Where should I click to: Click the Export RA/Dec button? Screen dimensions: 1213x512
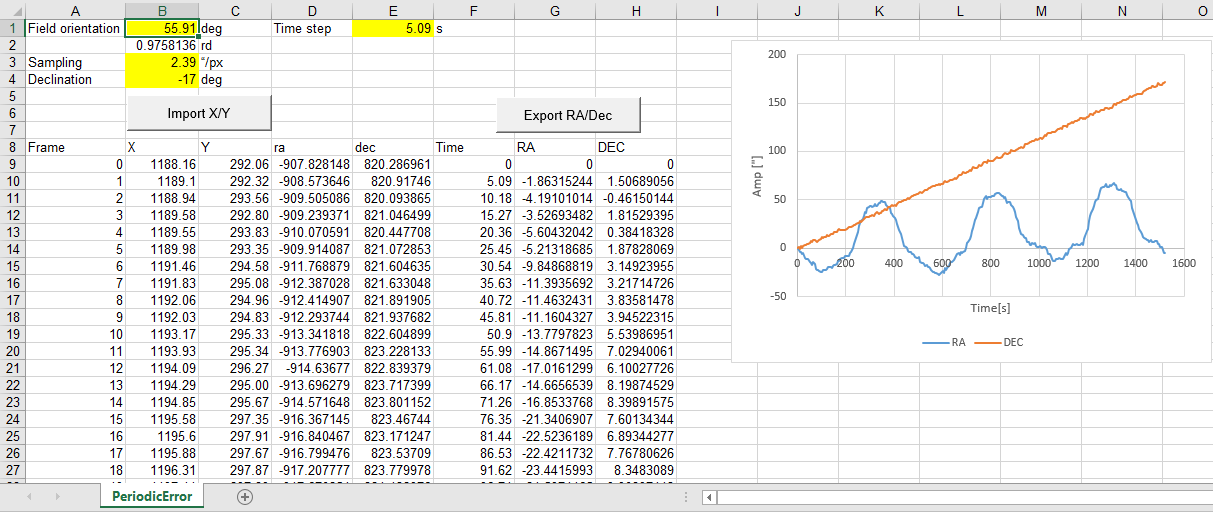tap(568, 115)
